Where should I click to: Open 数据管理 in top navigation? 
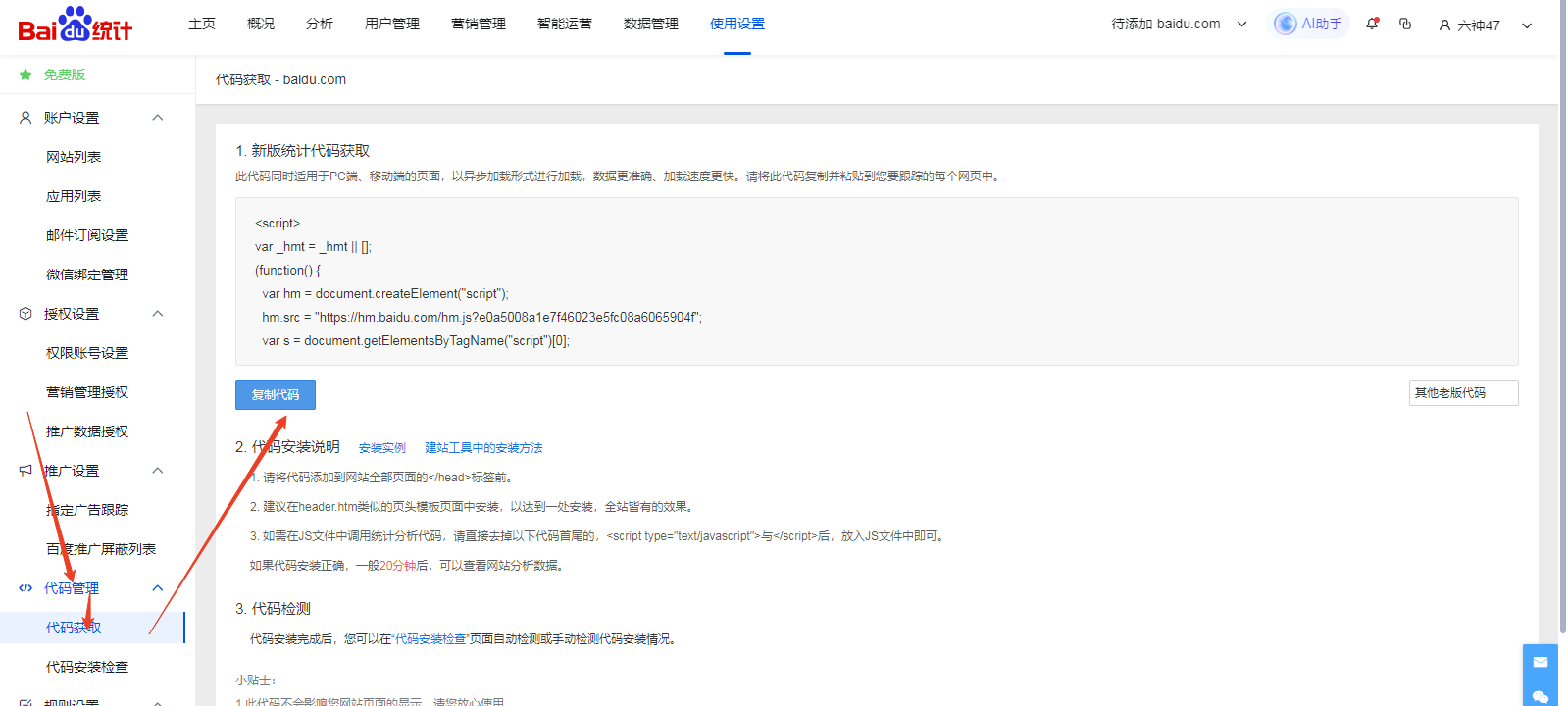[x=651, y=24]
